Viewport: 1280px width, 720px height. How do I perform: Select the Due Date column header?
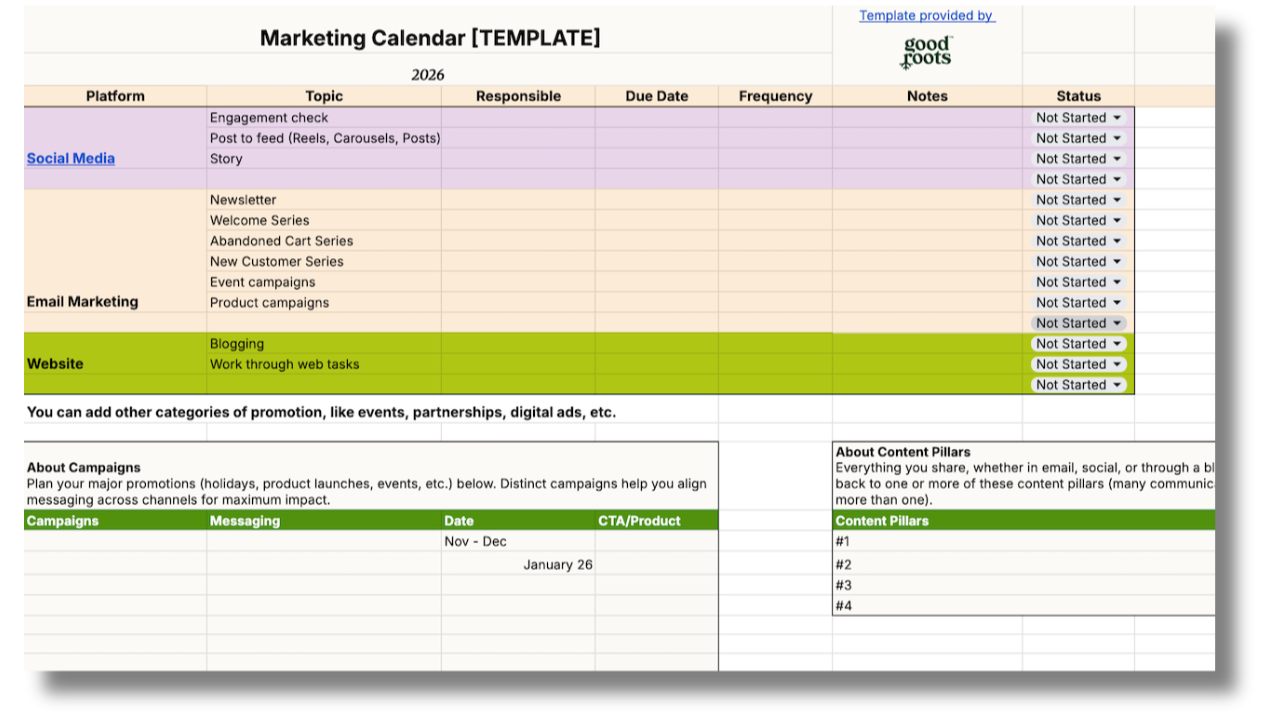click(x=656, y=96)
